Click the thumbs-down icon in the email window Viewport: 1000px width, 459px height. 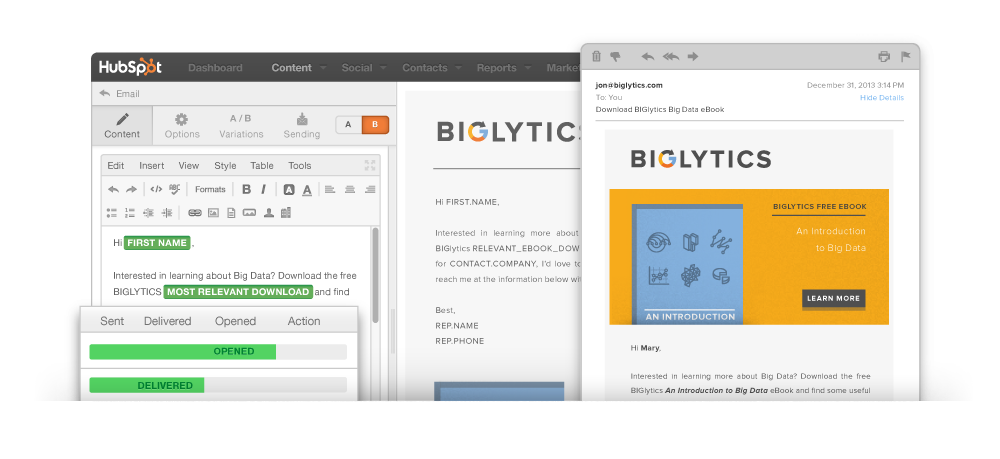point(615,57)
